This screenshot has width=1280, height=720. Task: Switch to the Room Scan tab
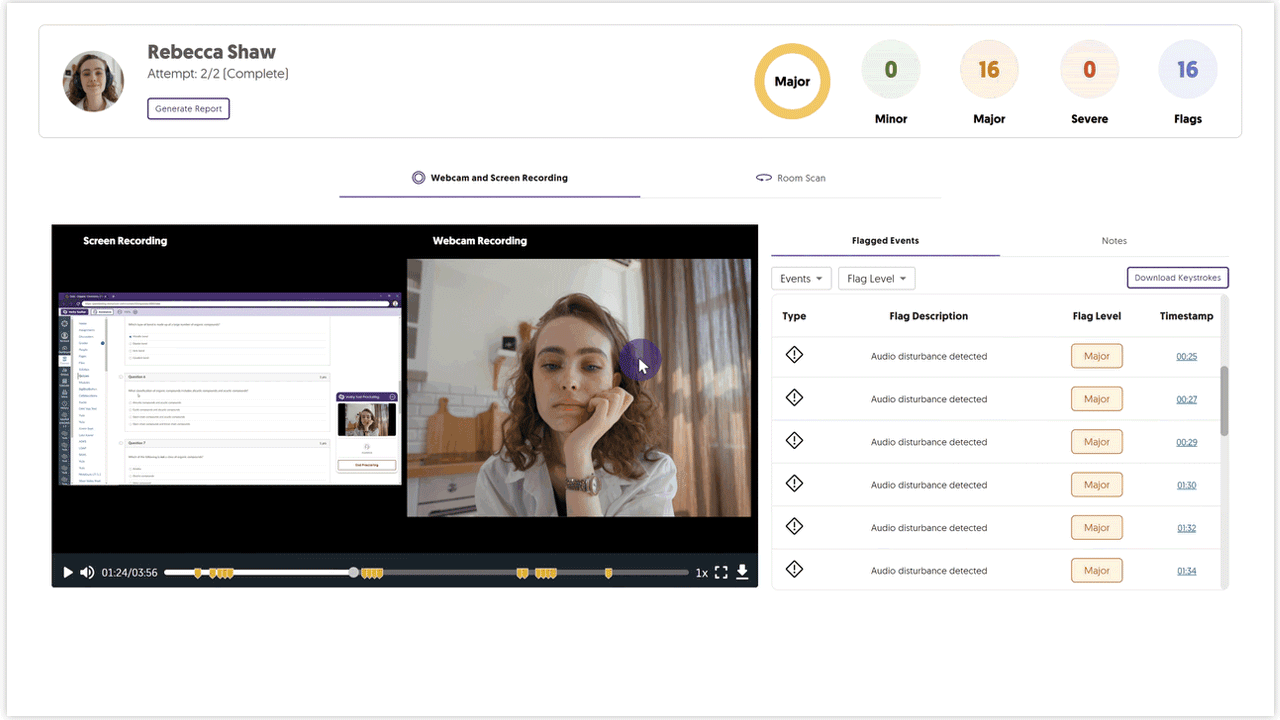click(790, 178)
